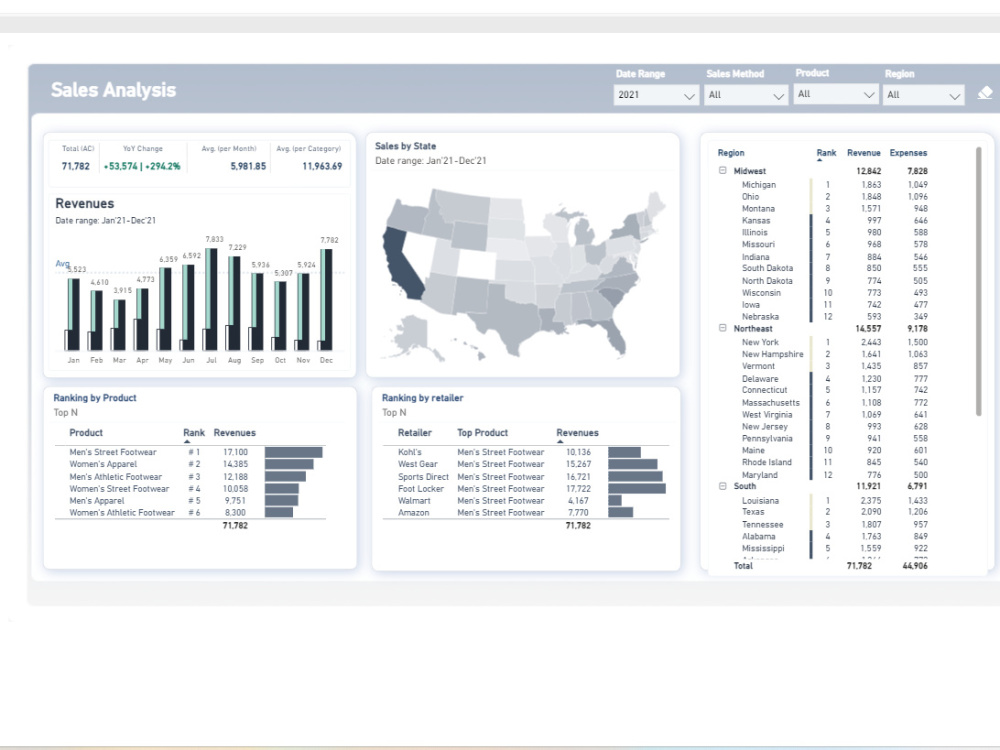Click the Sales Analysis title

[114, 90]
